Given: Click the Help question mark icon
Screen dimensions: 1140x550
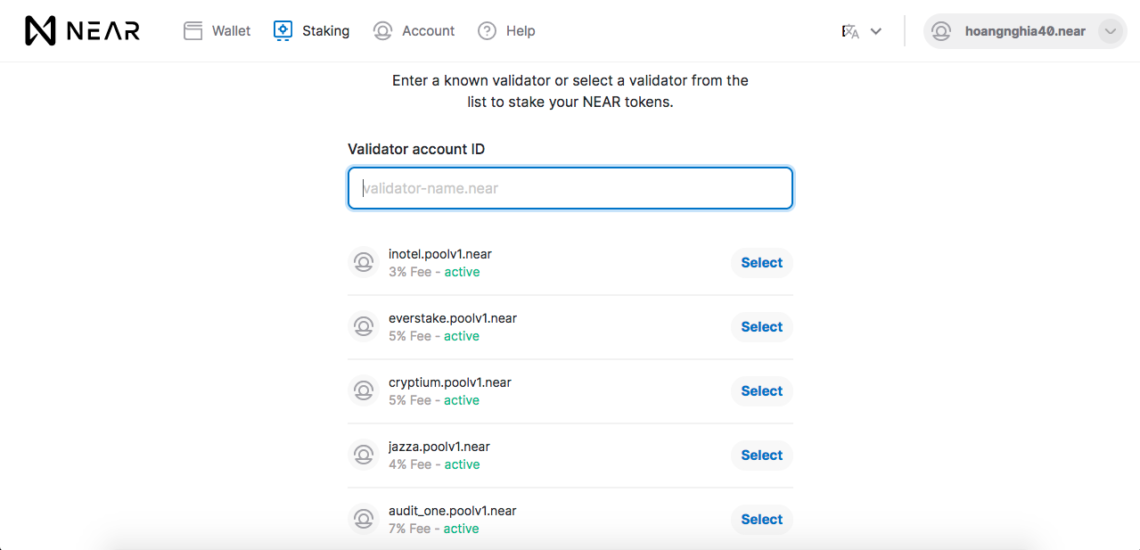Looking at the screenshot, I should [x=487, y=31].
